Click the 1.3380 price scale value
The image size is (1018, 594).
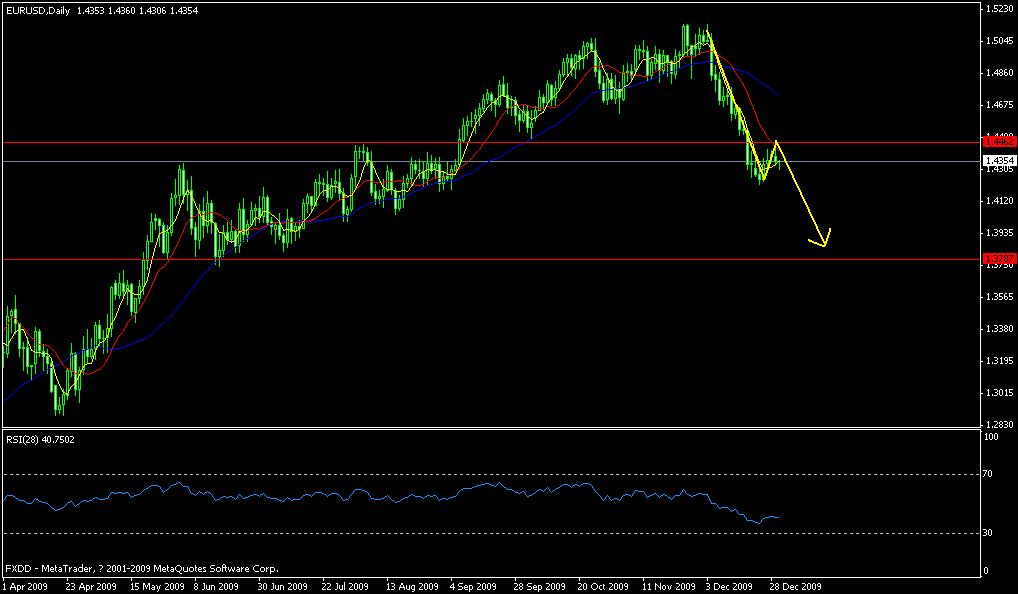(x=1000, y=328)
